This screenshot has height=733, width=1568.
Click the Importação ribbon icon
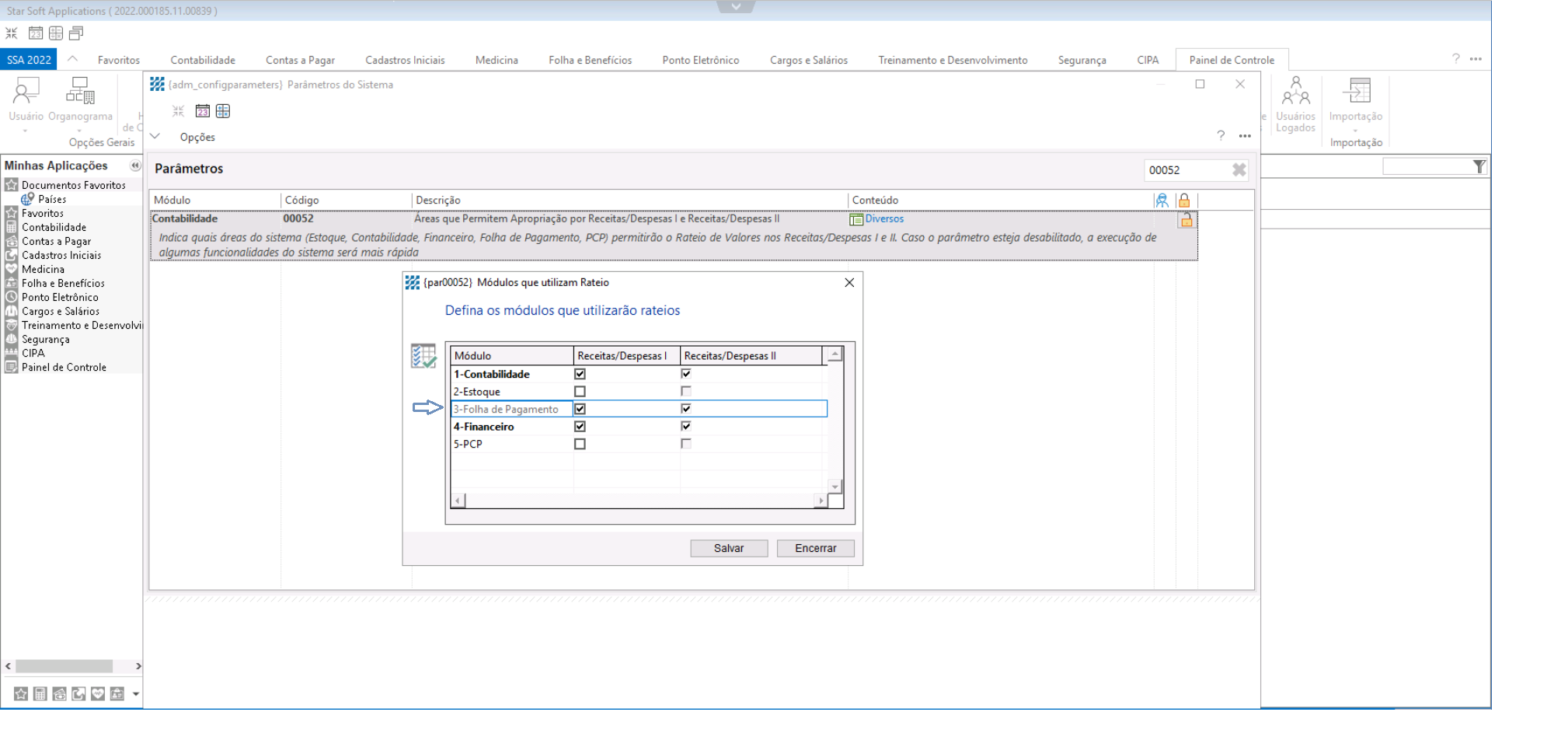pos(1356,92)
